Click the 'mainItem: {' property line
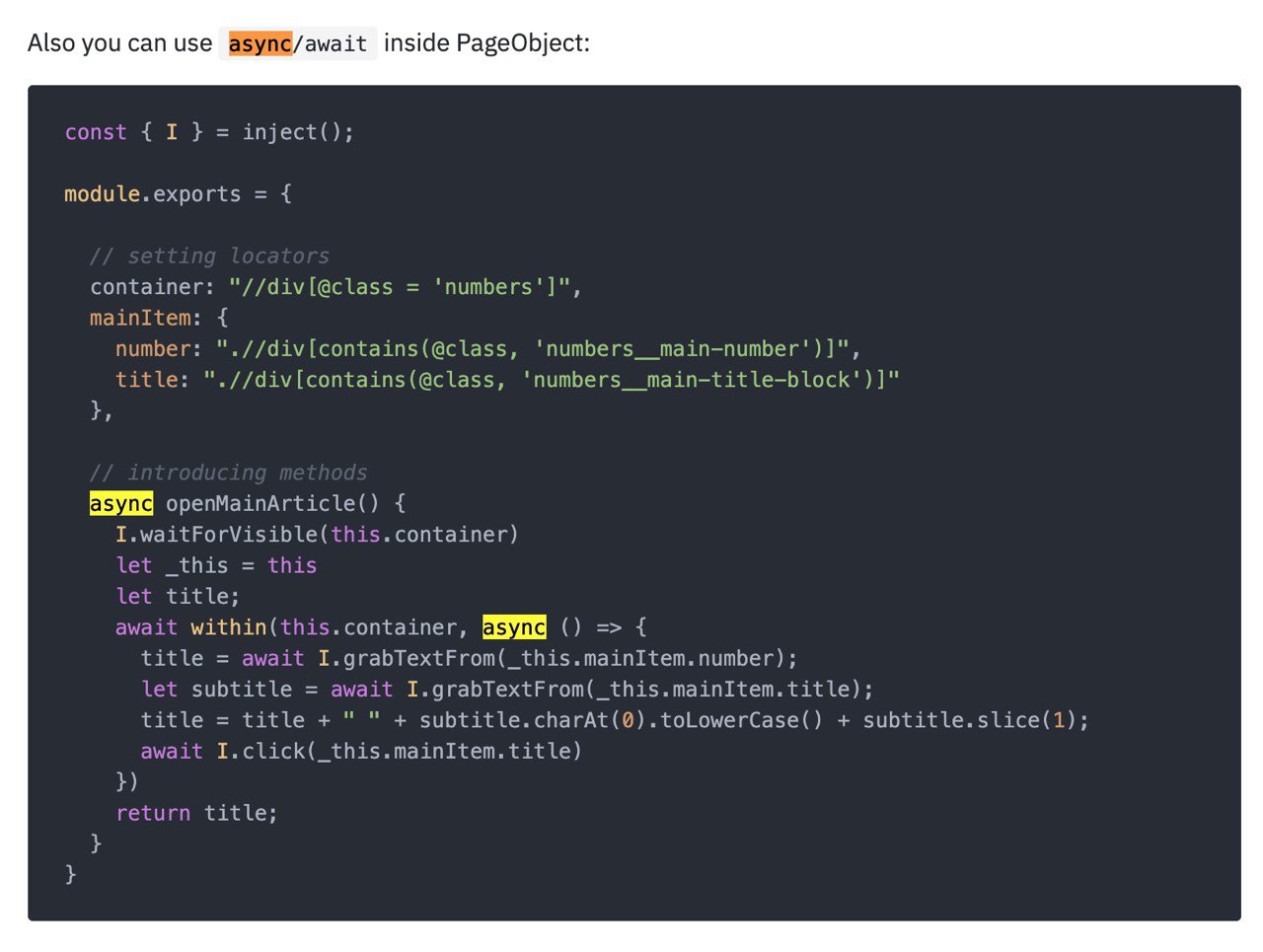Screen dimensions: 1263x952 coord(159,318)
